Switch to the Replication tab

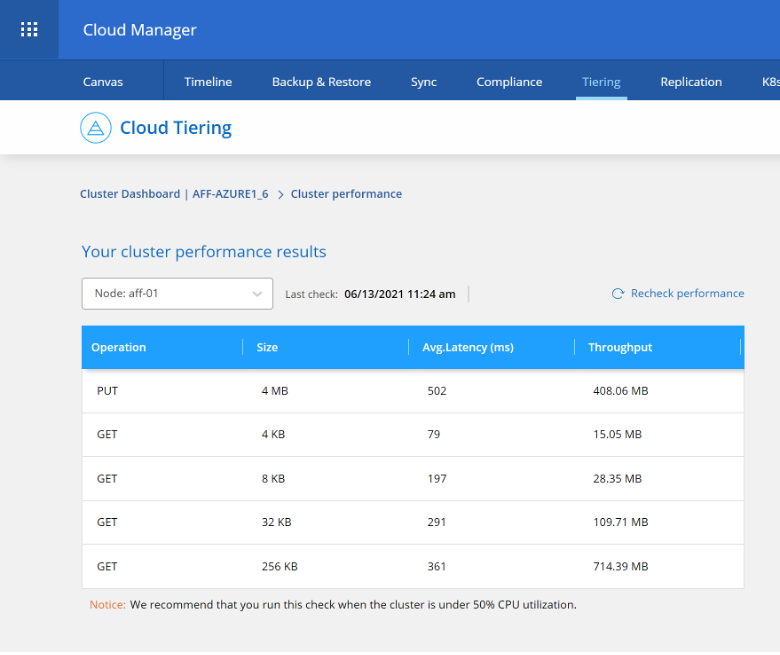(x=691, y=82)
